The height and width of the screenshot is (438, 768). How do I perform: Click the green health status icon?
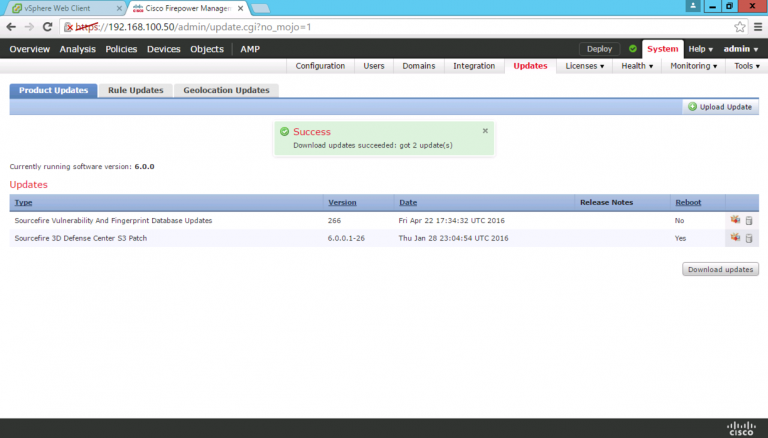633,49
